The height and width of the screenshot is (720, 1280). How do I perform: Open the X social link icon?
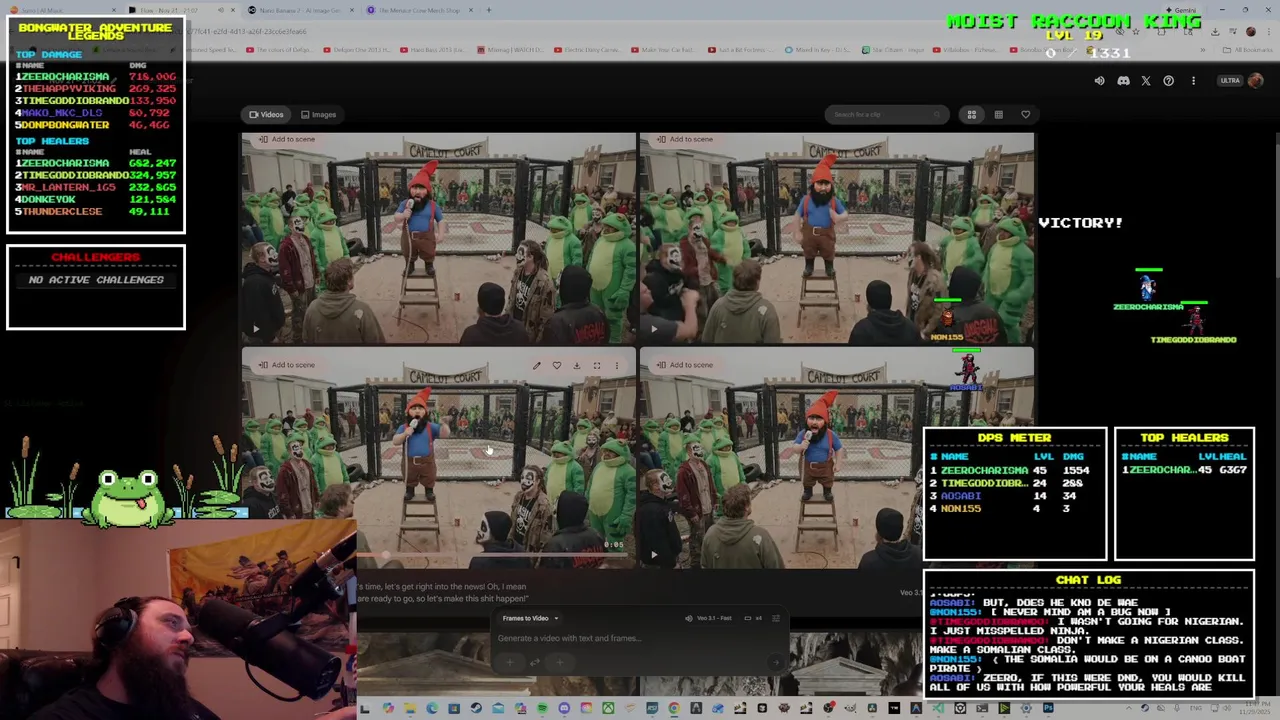tap(1146, 81)
